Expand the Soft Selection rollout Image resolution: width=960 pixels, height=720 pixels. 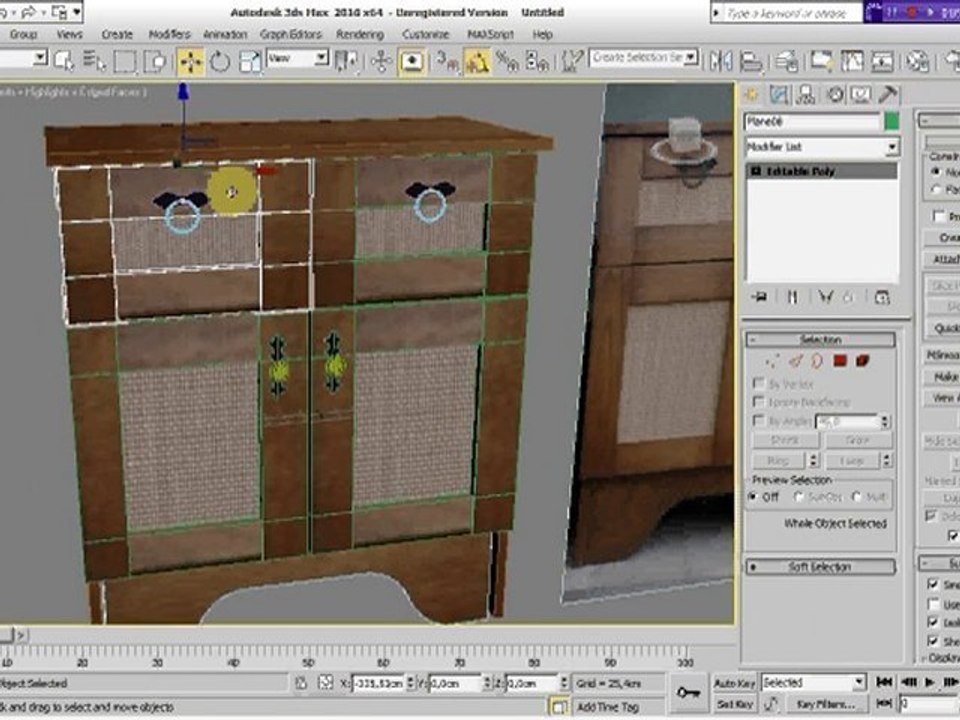click(820, 567)
